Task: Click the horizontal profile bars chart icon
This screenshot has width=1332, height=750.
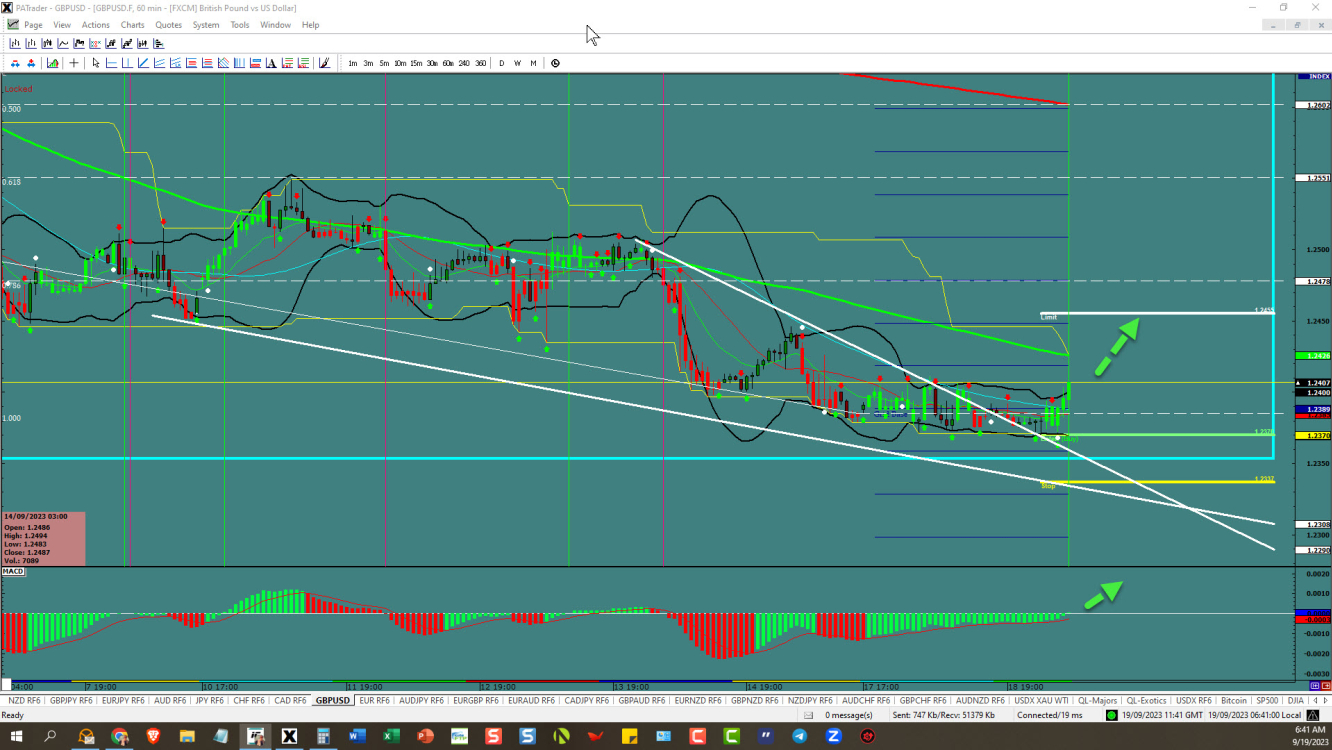Action: 158,43
